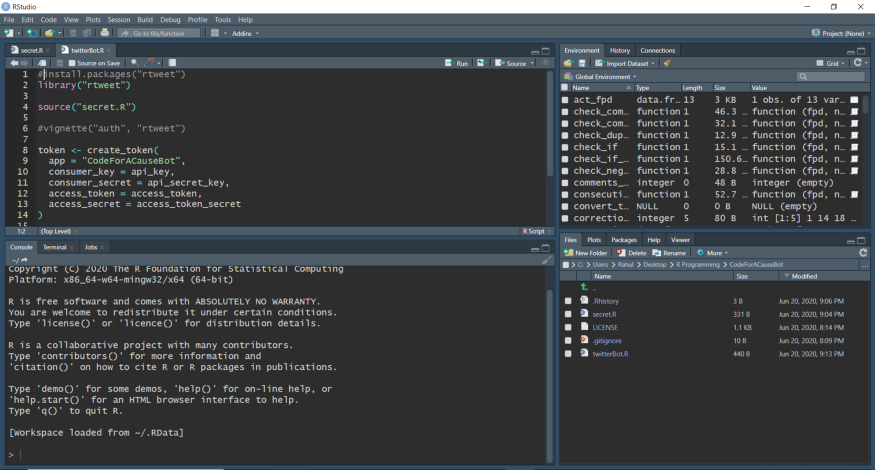This screenshot has height=470, width=875.
Task: Open the Global Environment dropdown
Action: tap(603, 76)
